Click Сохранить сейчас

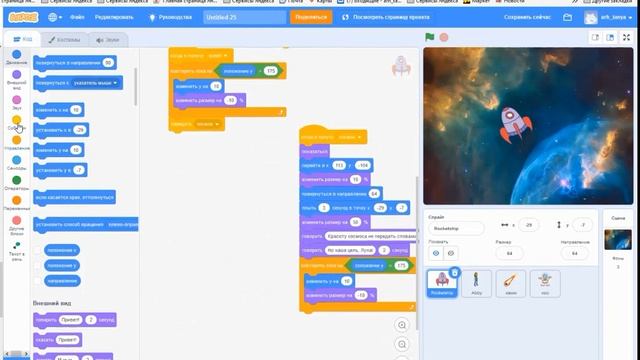click(x=527, y=18)
